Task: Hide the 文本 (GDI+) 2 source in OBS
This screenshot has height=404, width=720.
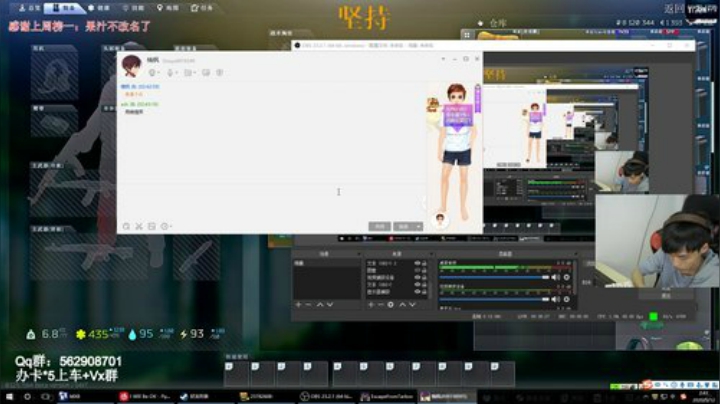Action: 417,263
